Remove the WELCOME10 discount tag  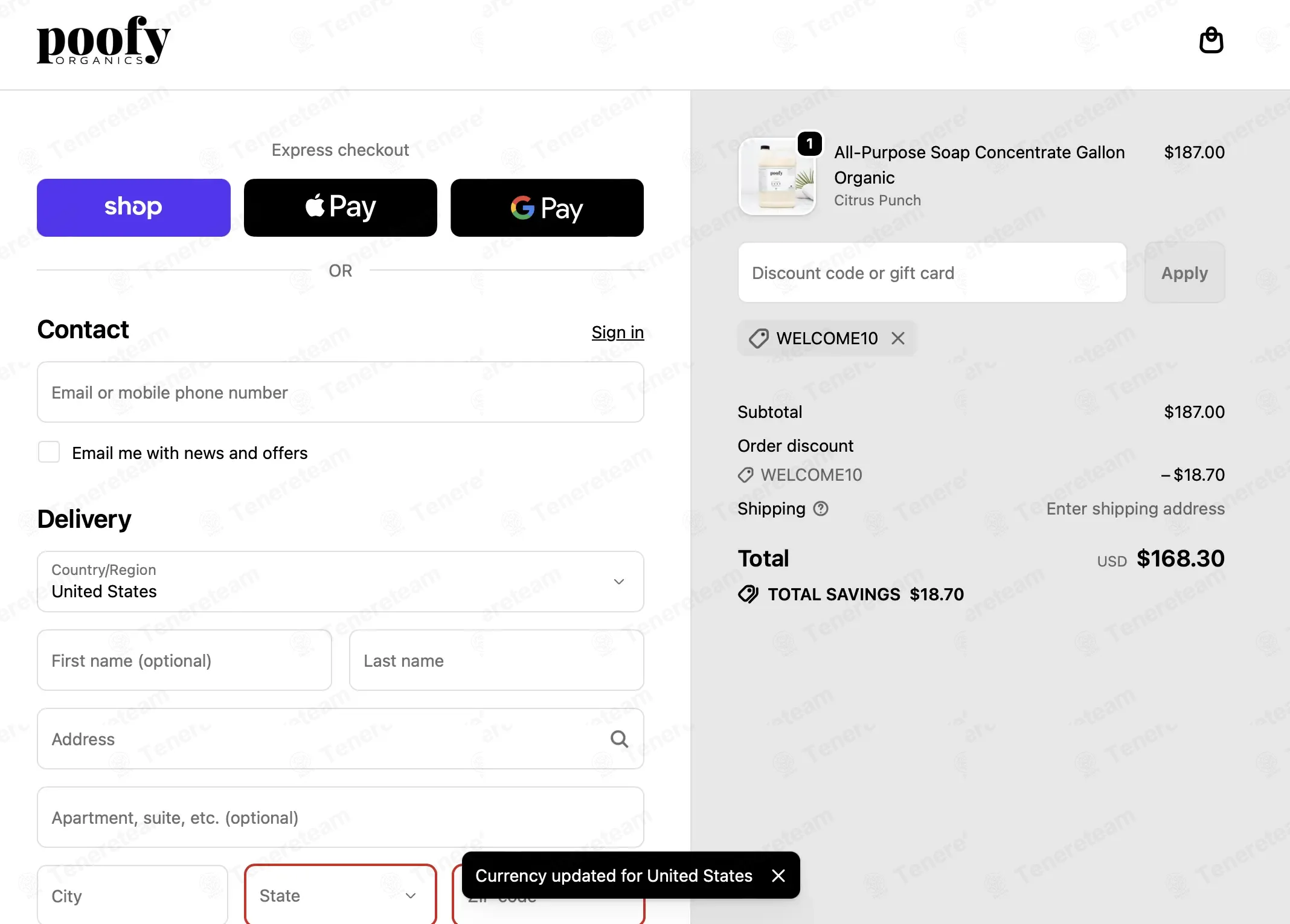pyautogui.click(x=898, y=338)
